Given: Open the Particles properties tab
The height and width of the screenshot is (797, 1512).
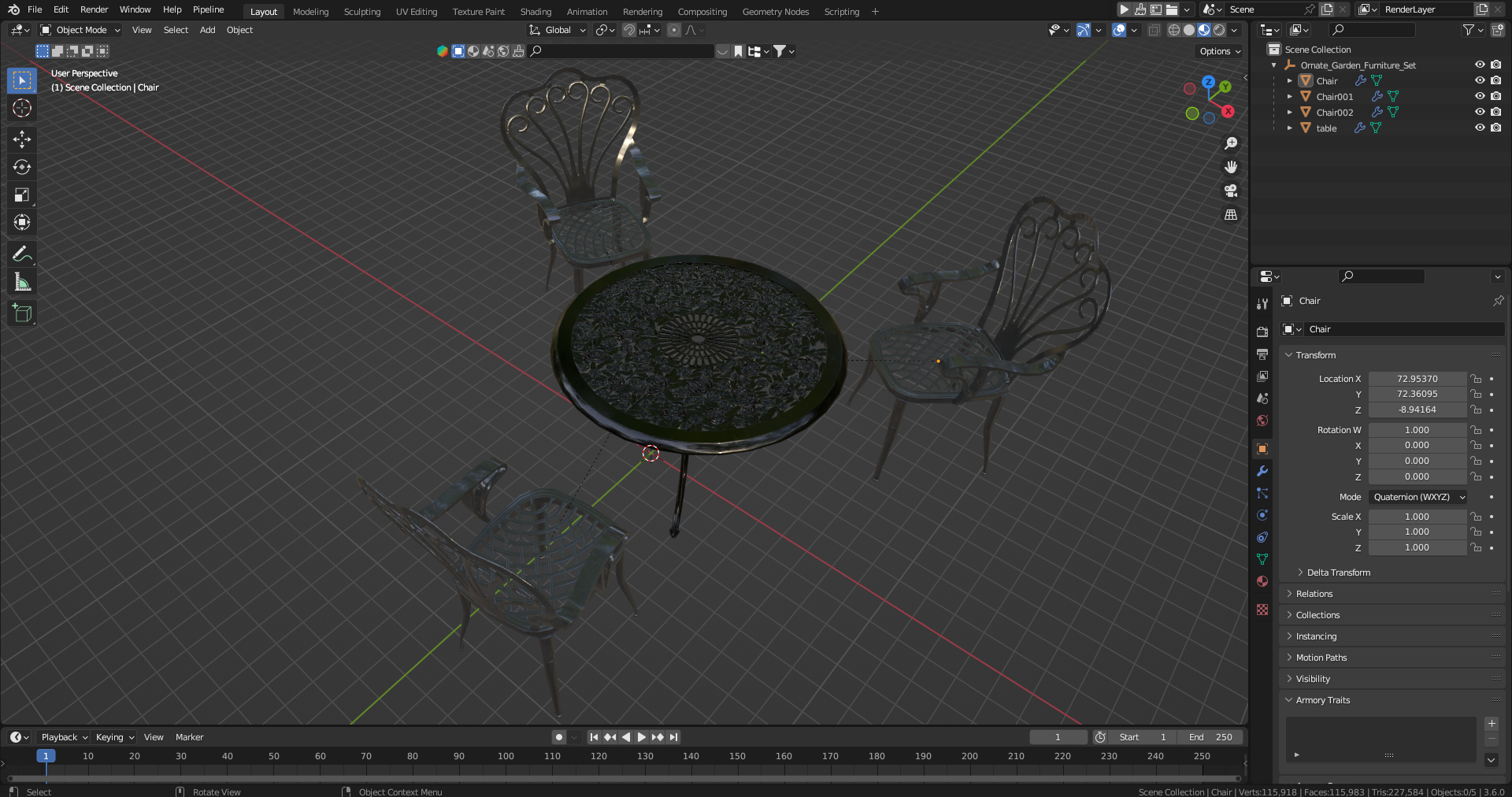Looking at the screenshot, I should tap(1262, 493).
